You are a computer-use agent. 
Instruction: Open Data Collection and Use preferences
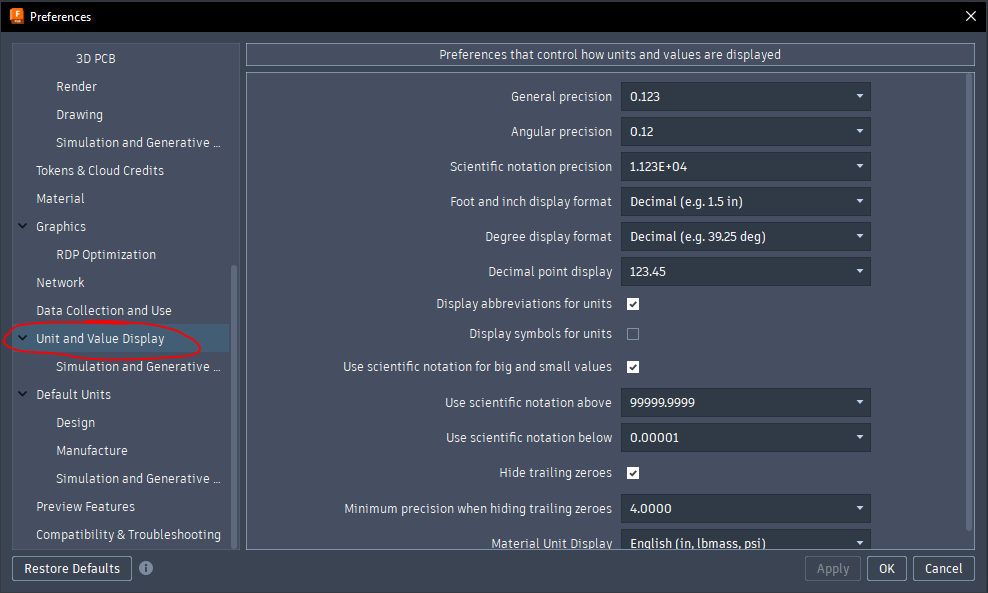104,311
